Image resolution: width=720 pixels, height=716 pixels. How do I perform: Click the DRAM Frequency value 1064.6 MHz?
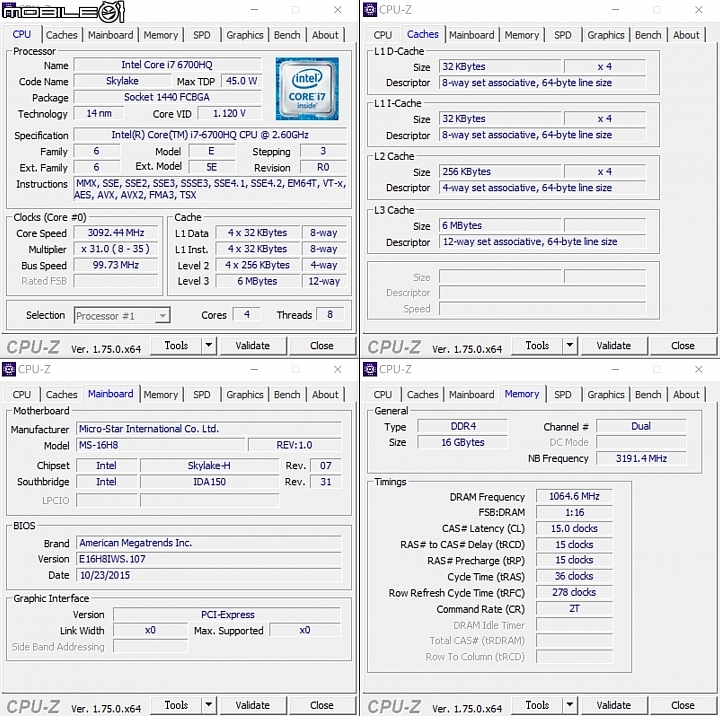point(574,496)
